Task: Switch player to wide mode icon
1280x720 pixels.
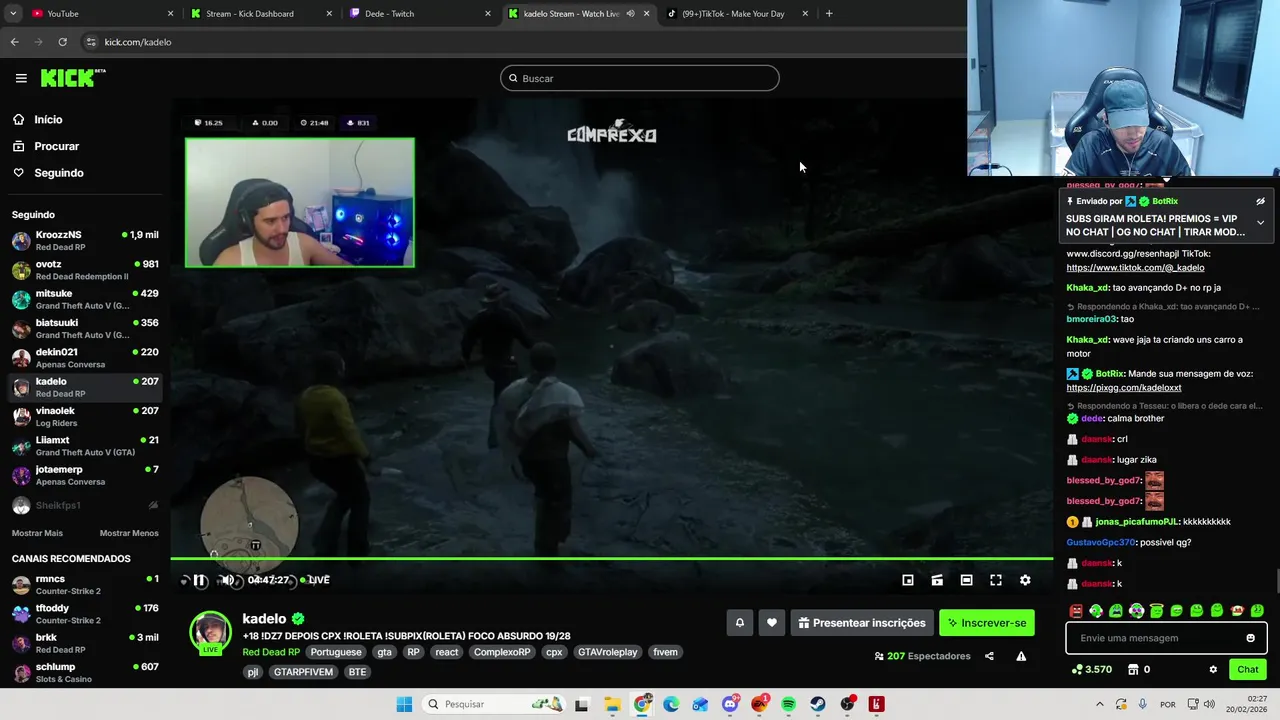Action: pyautogui.click(x=966, y=580)
